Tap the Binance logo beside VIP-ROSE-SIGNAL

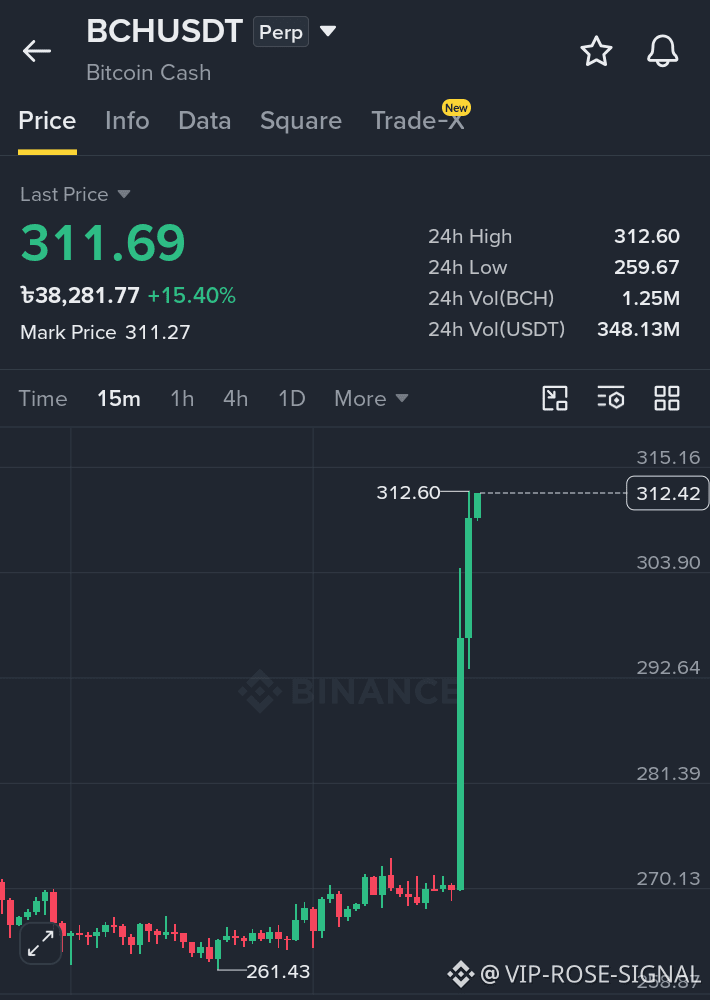[x=461, y=974]
